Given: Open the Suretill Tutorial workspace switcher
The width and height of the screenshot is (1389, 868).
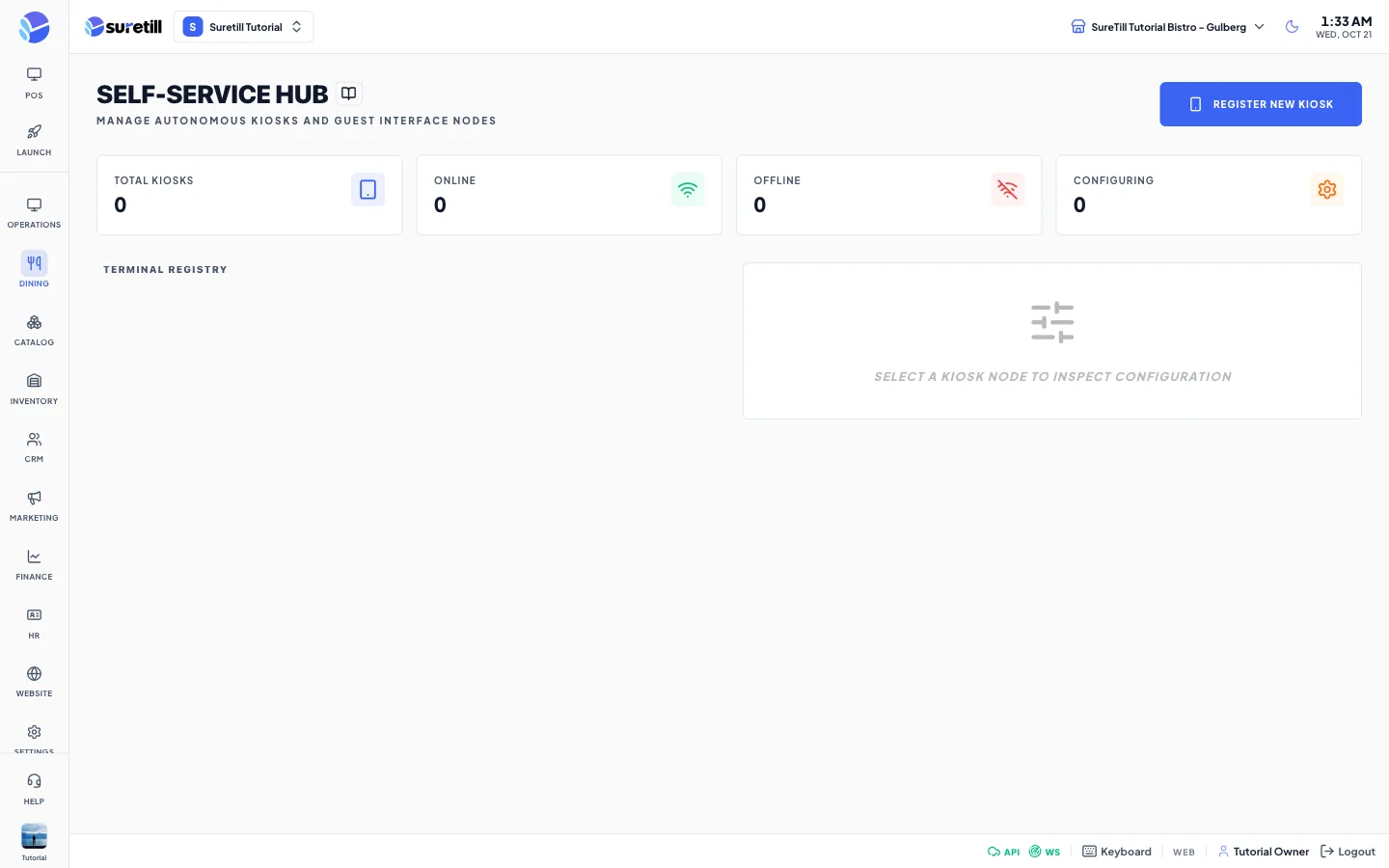Looking at the screenshot, I should click(243, 27).
